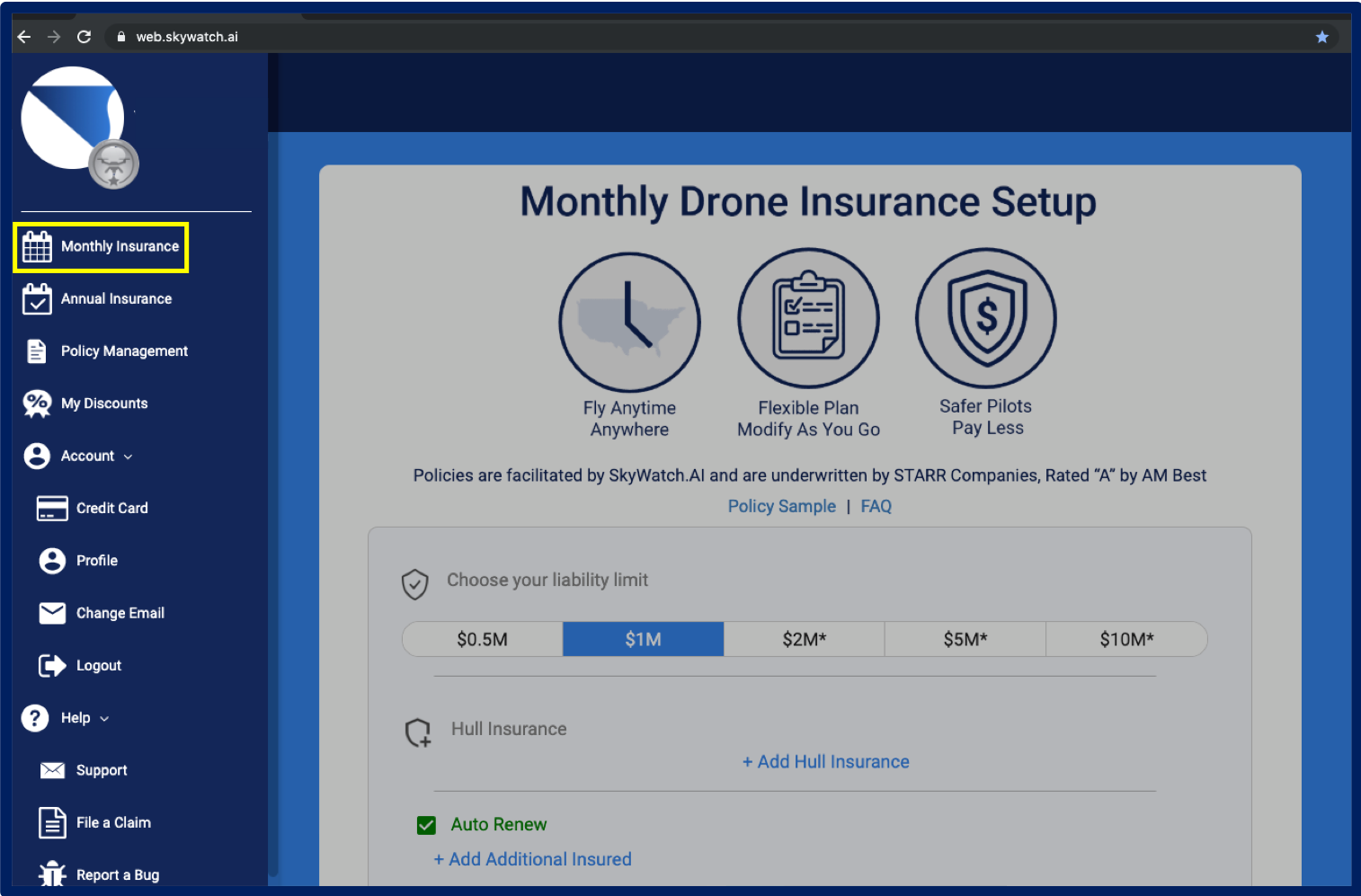
Task: Open the FAQ link
Action: tap(876, 506)
